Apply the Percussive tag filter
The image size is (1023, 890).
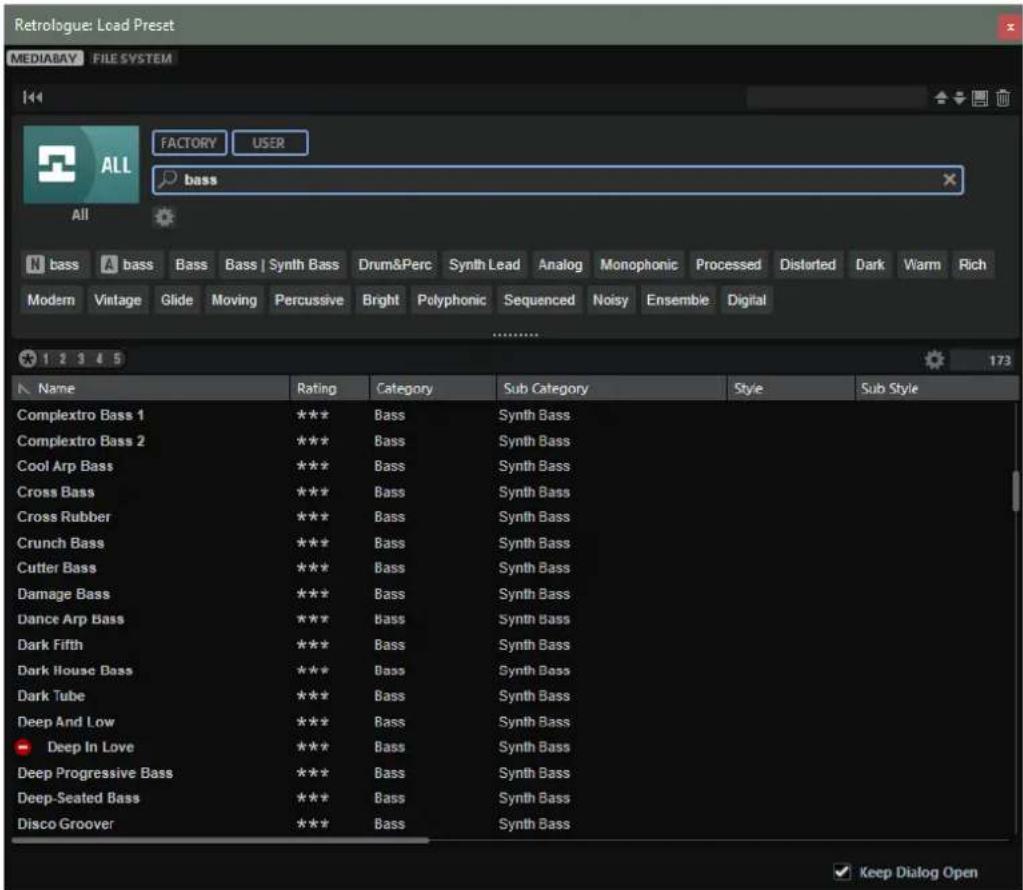click(309, 299)
